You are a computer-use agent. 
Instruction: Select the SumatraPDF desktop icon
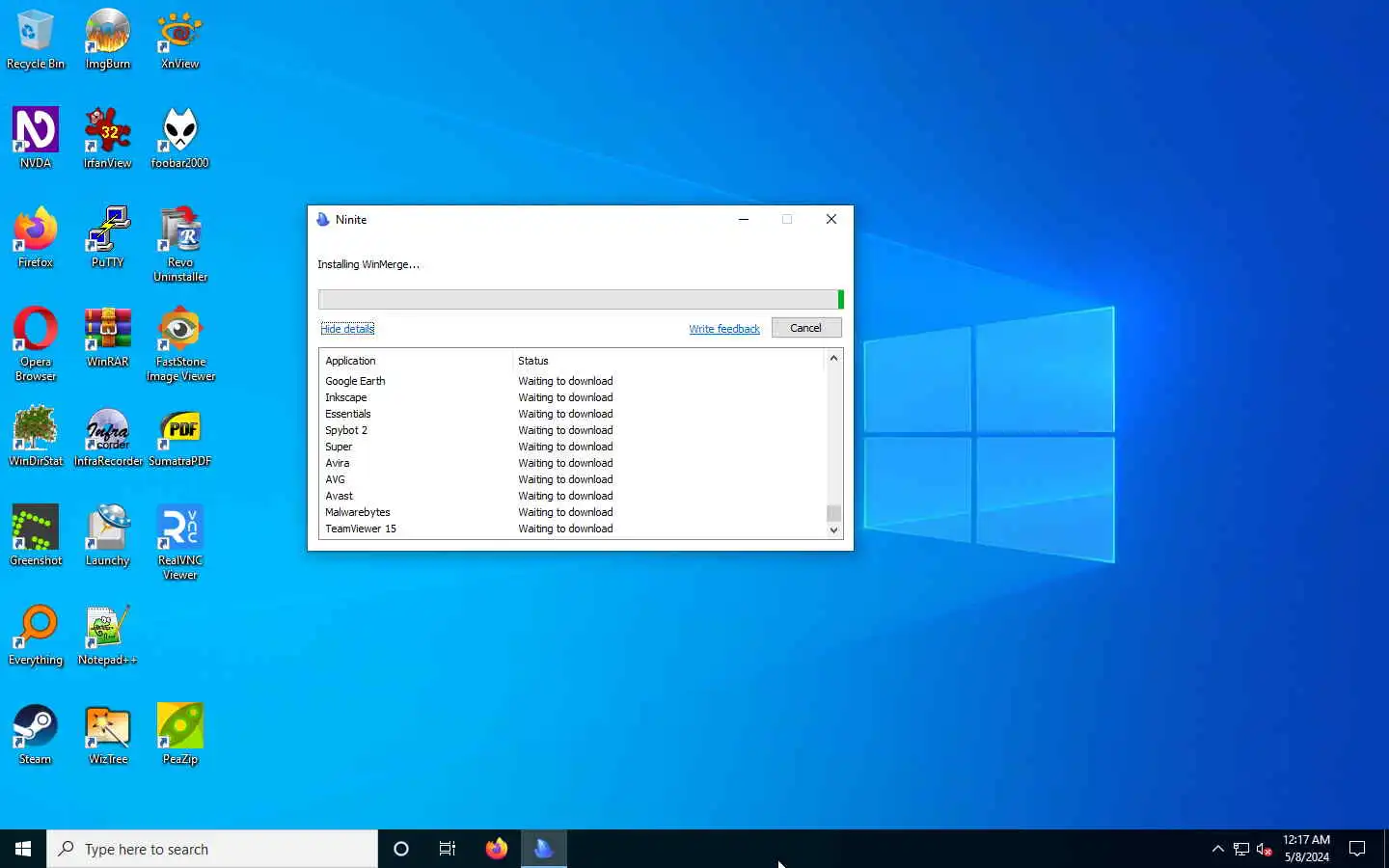click(x=180, y=437)
